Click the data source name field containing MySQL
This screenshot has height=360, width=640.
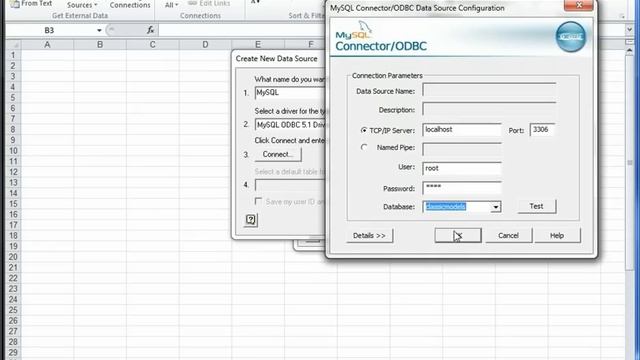[290, 93]
